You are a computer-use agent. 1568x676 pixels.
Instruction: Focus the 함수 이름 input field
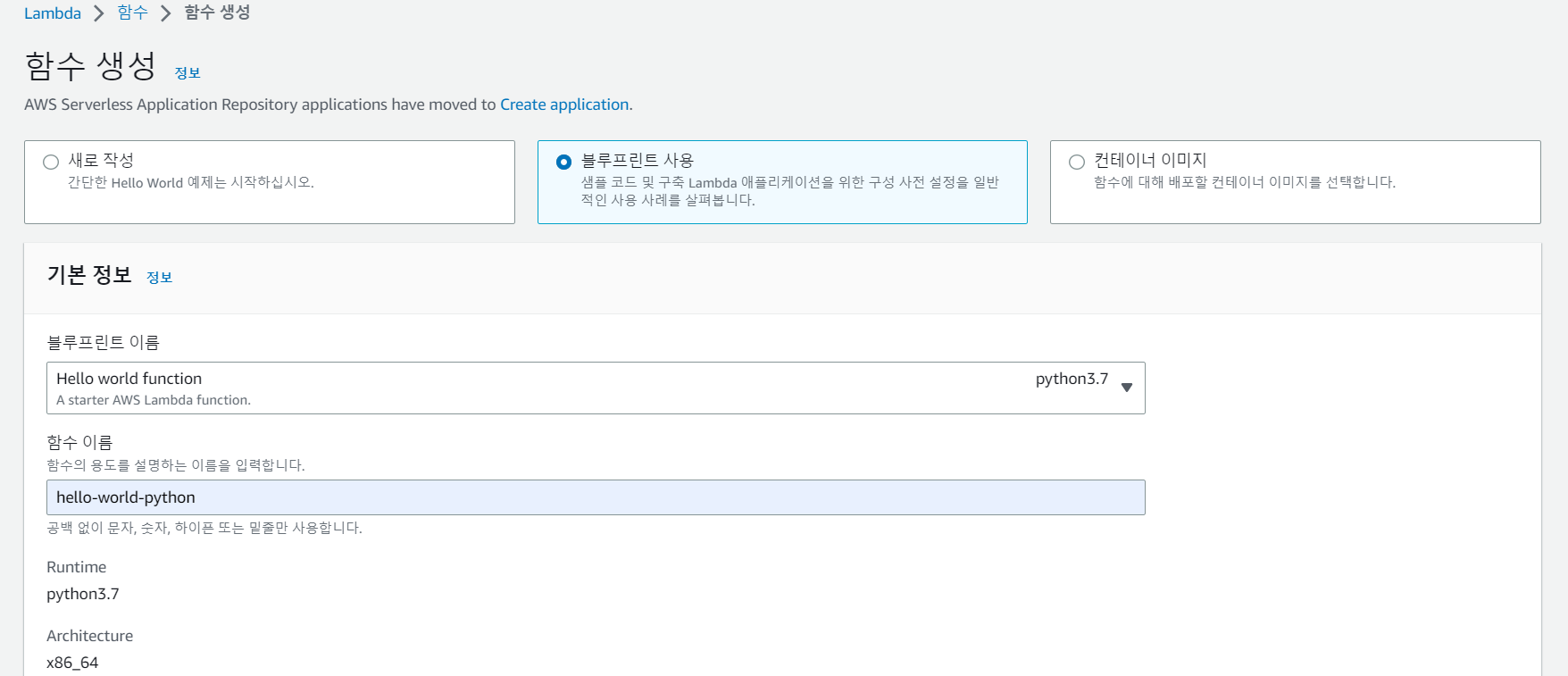tap(596, 497)
